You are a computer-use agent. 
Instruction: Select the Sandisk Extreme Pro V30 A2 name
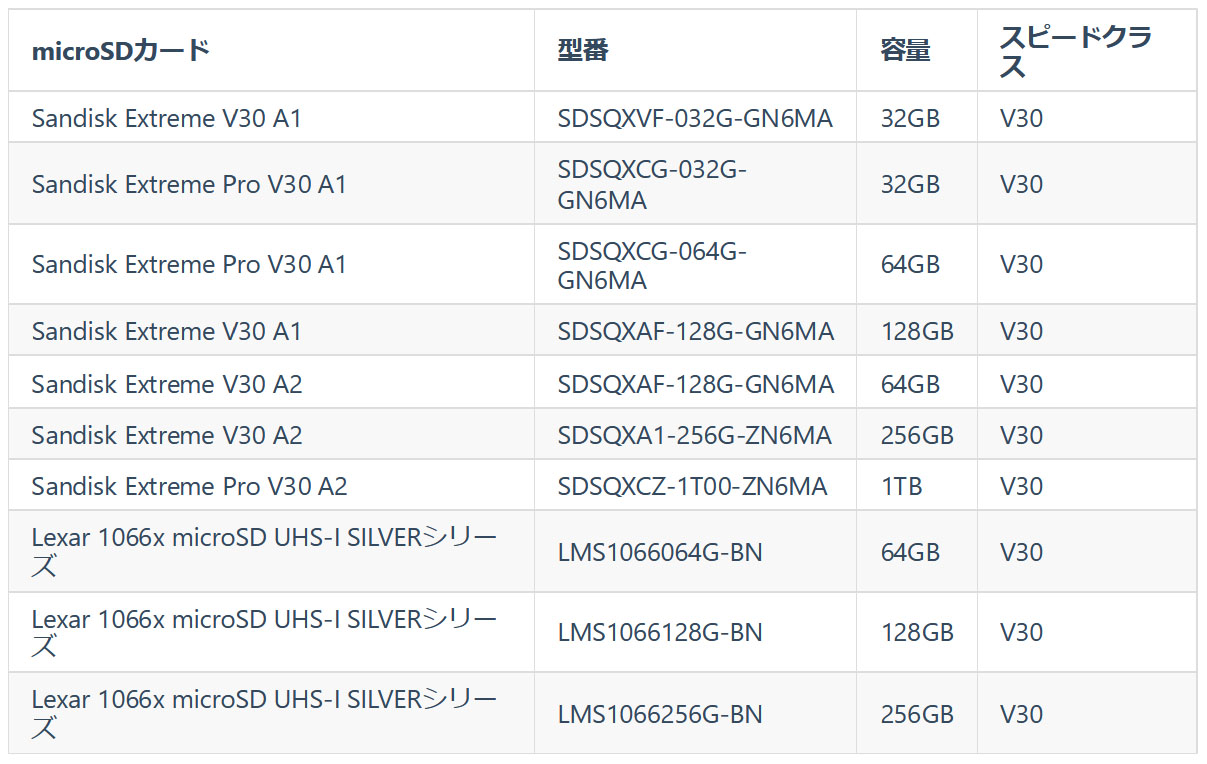189,486
